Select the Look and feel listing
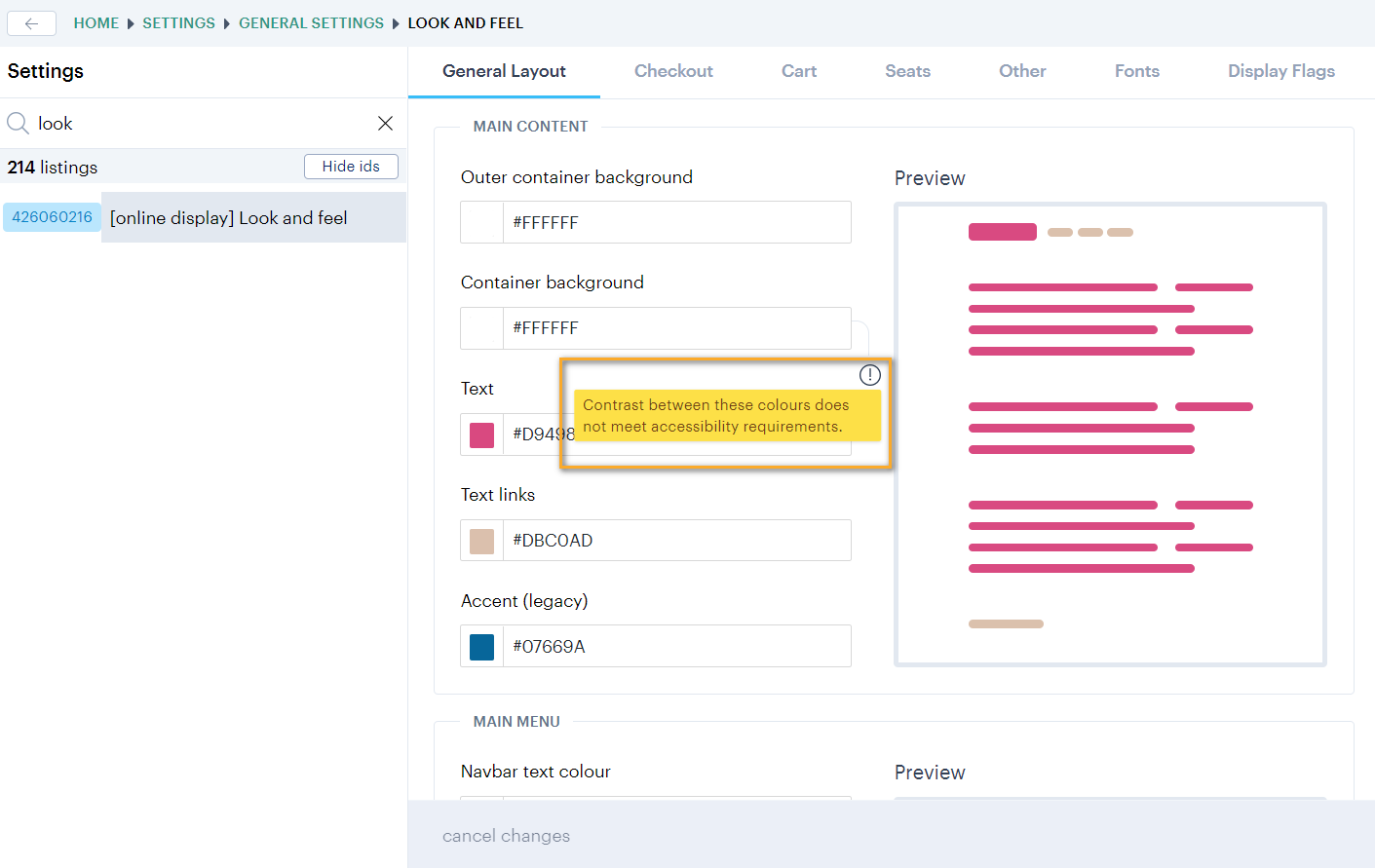Screen dimensions: 1375x868 click(x=229, y=217)
